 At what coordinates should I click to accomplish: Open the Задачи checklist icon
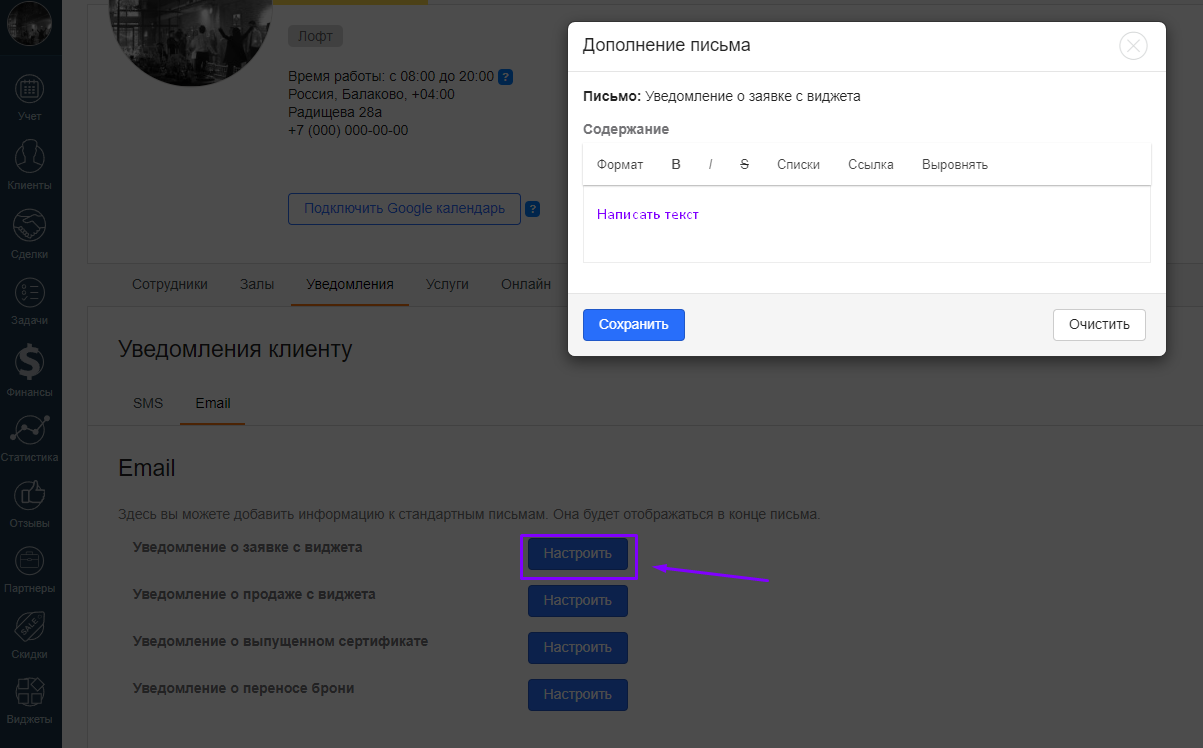30,292
